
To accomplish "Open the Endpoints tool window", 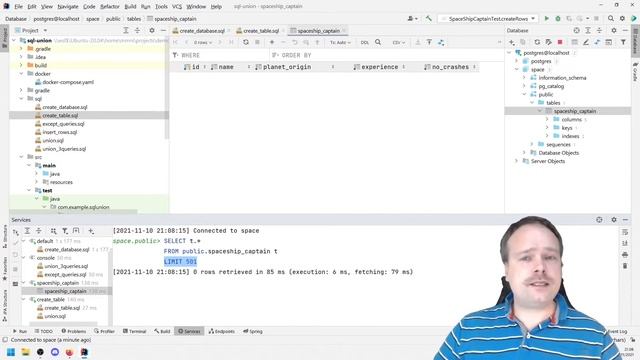I will [222, 331].
